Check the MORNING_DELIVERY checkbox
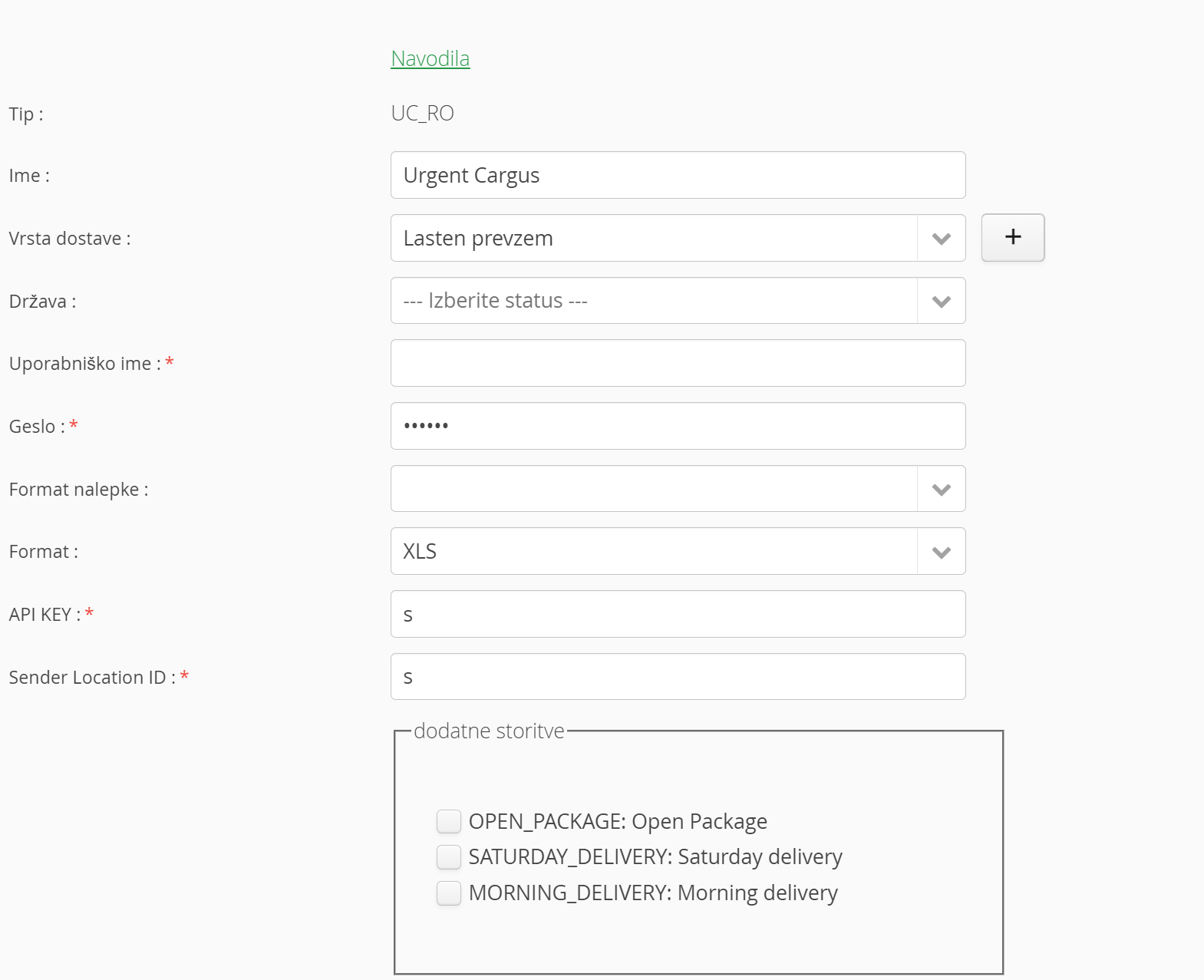The width and height of the screenshot is (1204, 980). pos(449,893)
